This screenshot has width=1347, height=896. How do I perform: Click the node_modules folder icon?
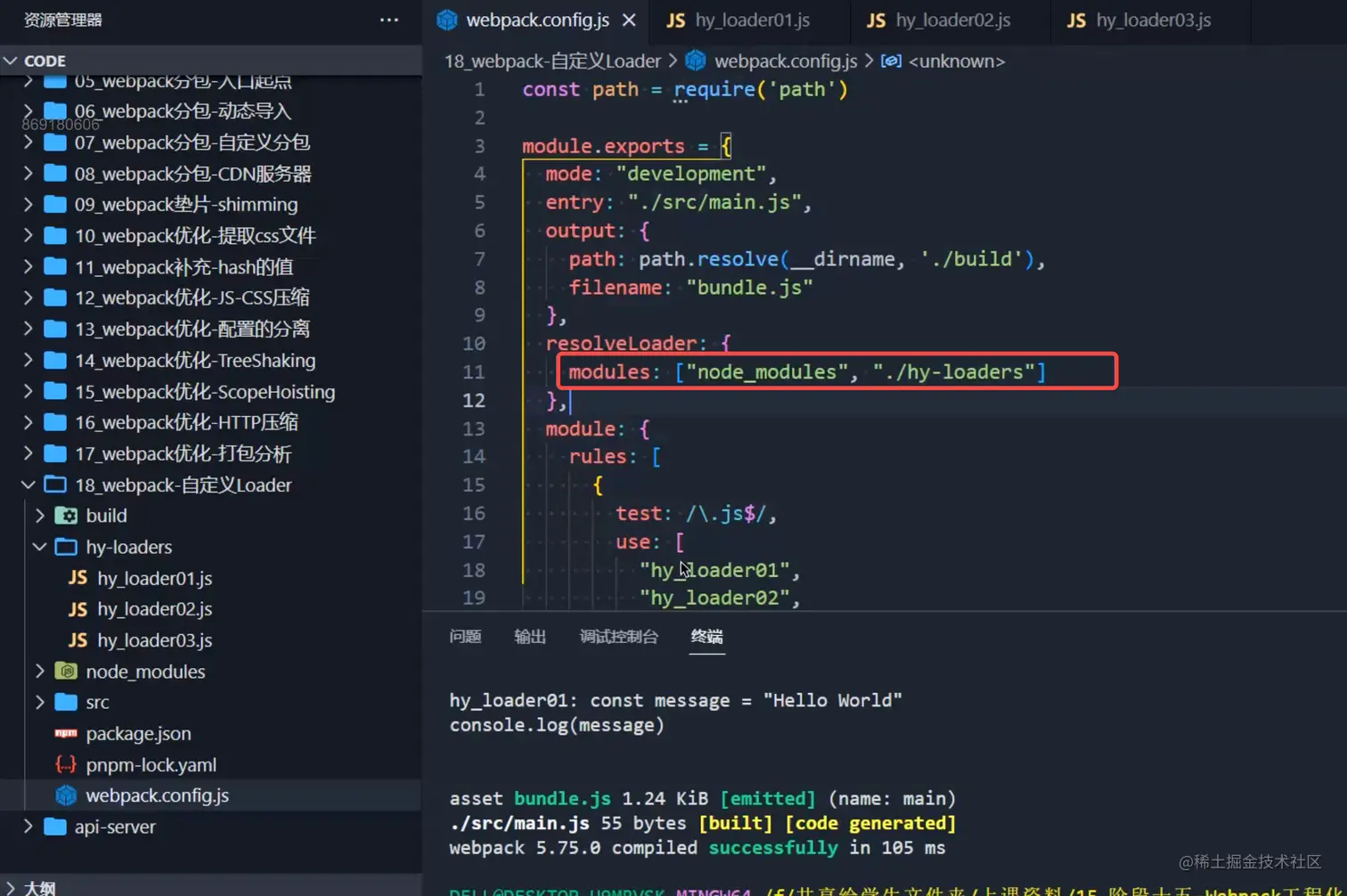tap(66, 672)
